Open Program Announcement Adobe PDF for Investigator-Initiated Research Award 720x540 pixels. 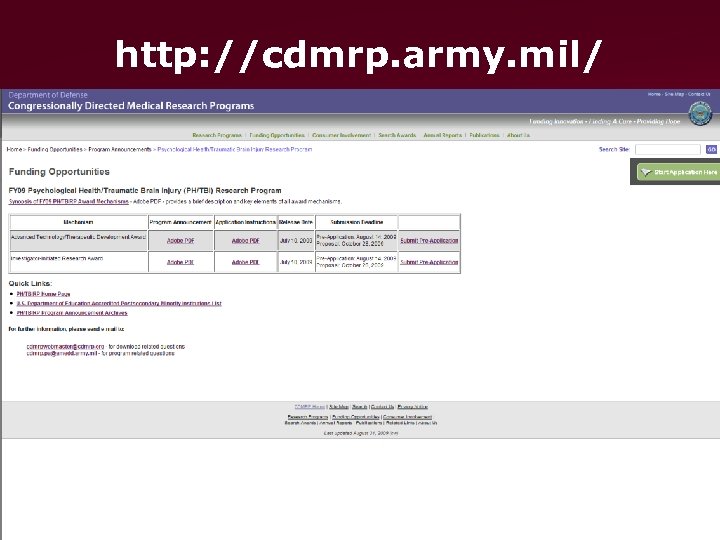pos(180,262)
